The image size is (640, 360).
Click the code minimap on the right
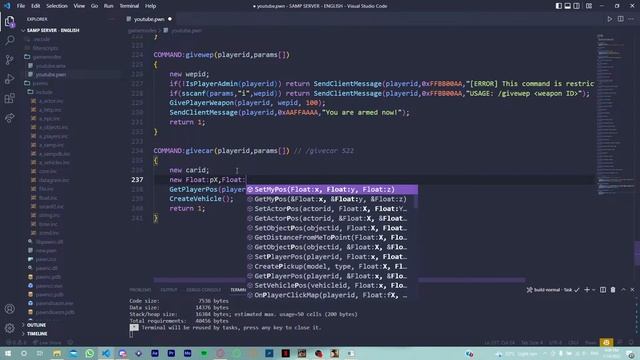pyautogui.click(x=616, y=114)
